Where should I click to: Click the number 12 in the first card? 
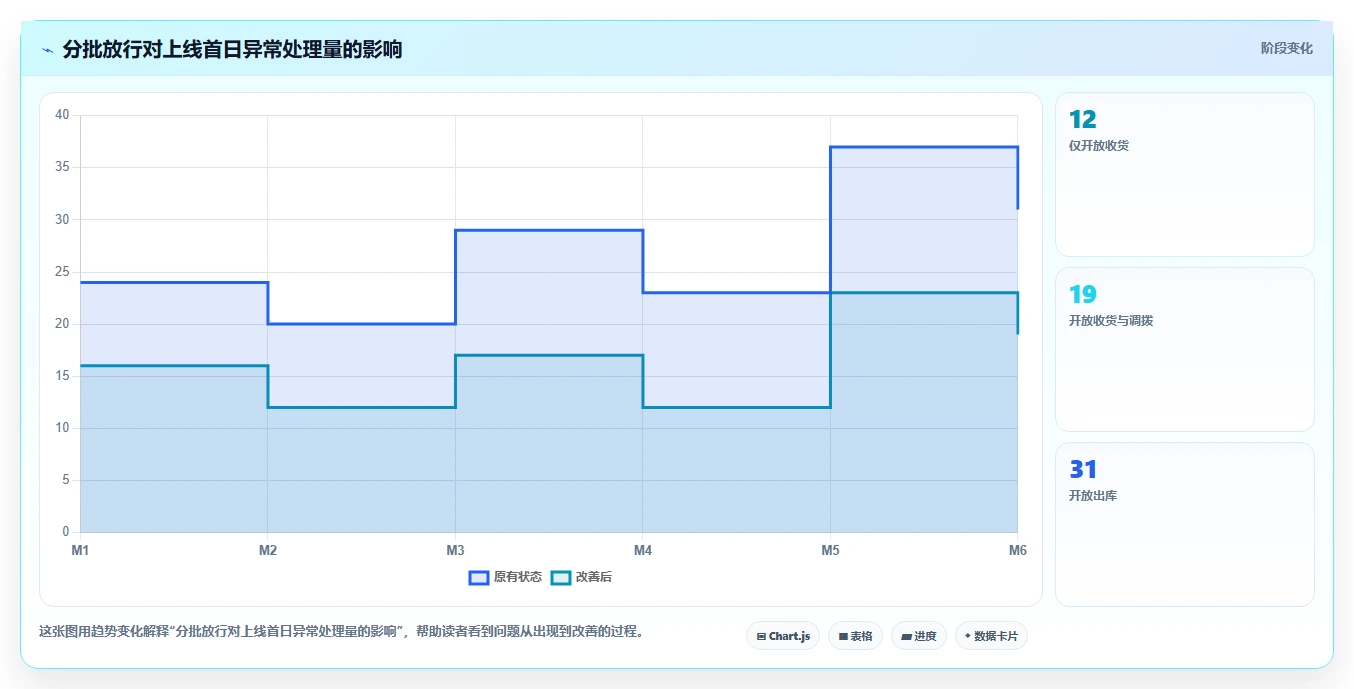(x=1082, y=120)
